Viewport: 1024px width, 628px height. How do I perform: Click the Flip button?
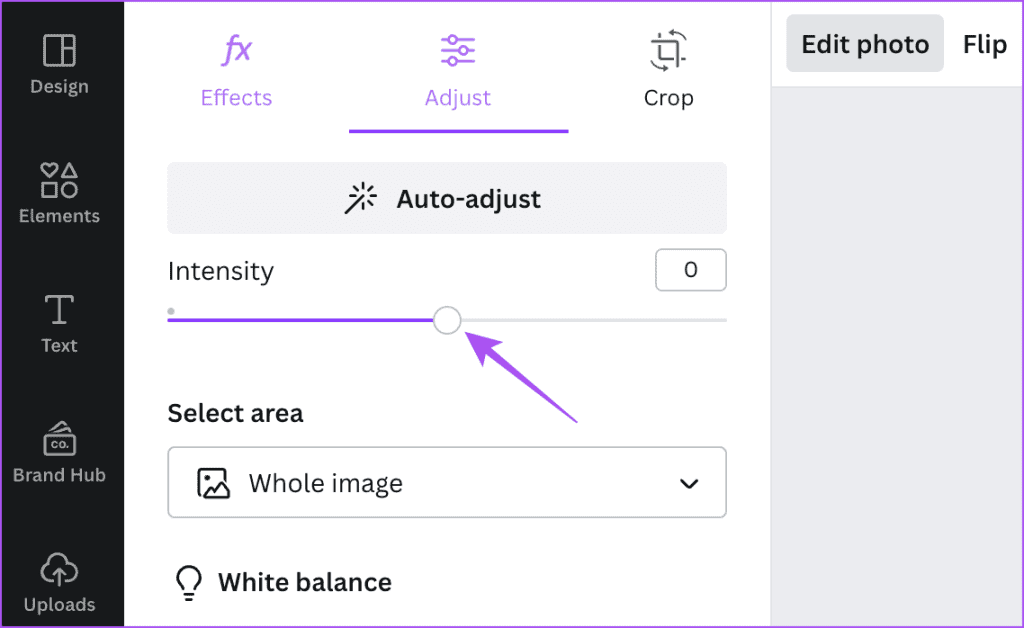(x=984, y=44)
